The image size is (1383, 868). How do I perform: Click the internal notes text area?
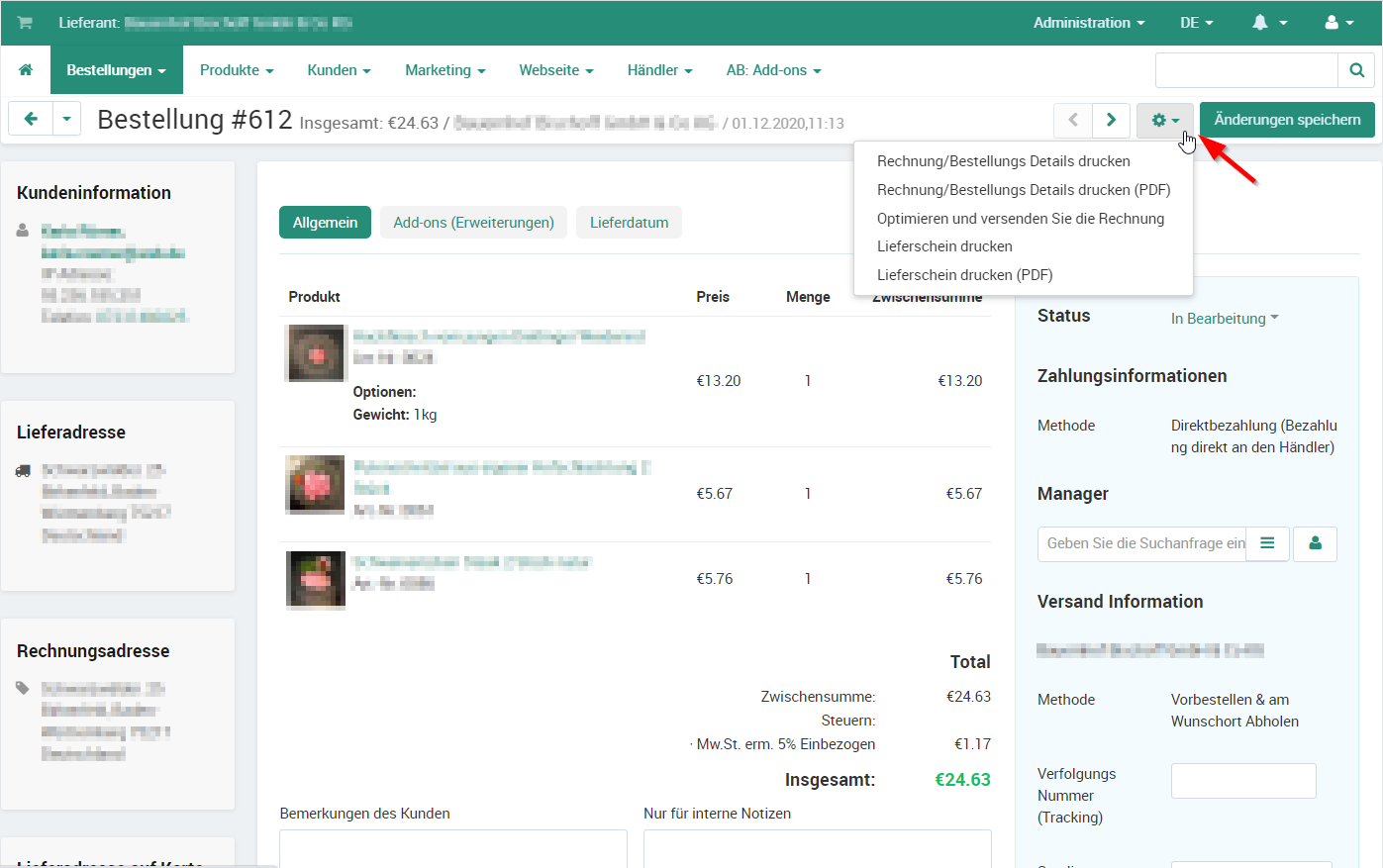(818, 849)
